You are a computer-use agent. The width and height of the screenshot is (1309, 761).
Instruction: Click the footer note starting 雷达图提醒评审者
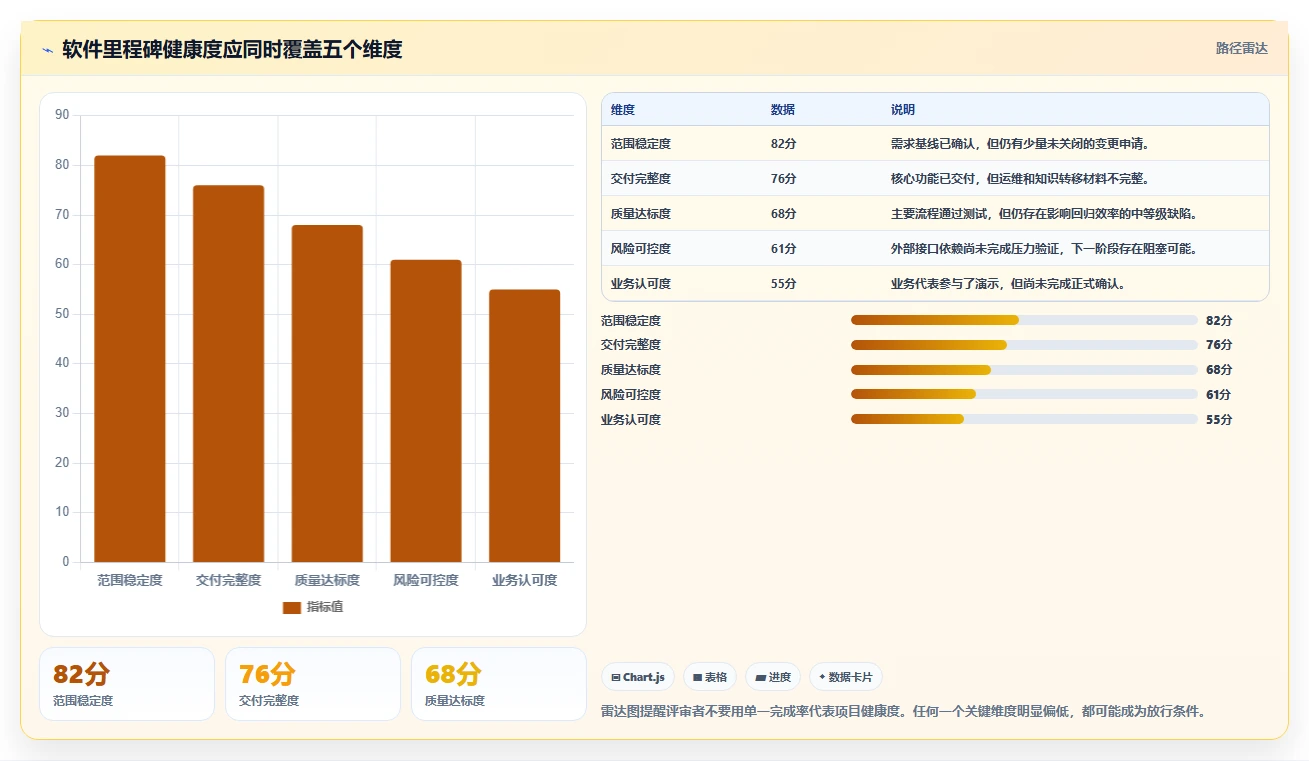click(905, 712)
